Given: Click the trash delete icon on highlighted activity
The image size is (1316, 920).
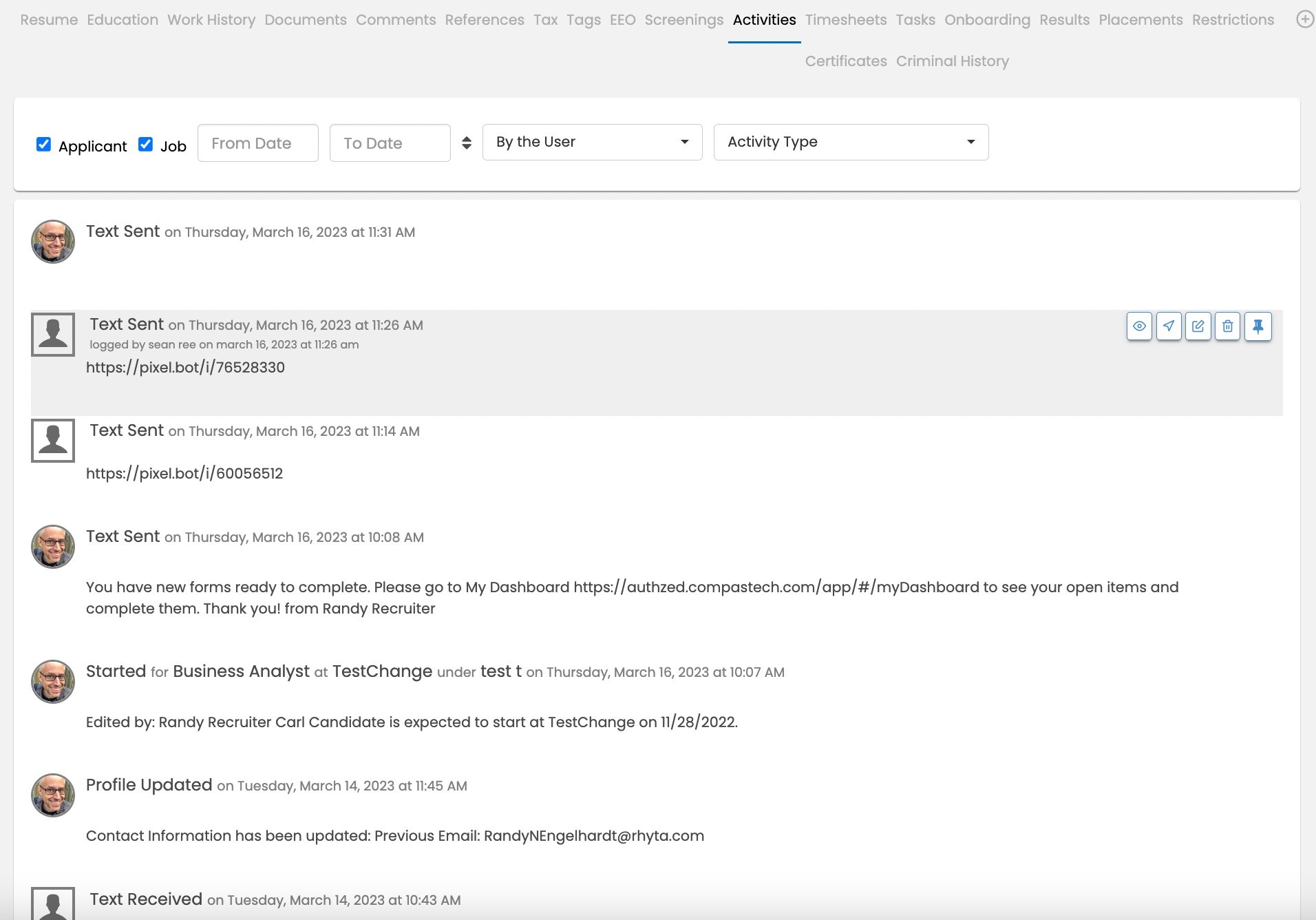Looking at the screenshot, I should click(x=1228, y=326).
